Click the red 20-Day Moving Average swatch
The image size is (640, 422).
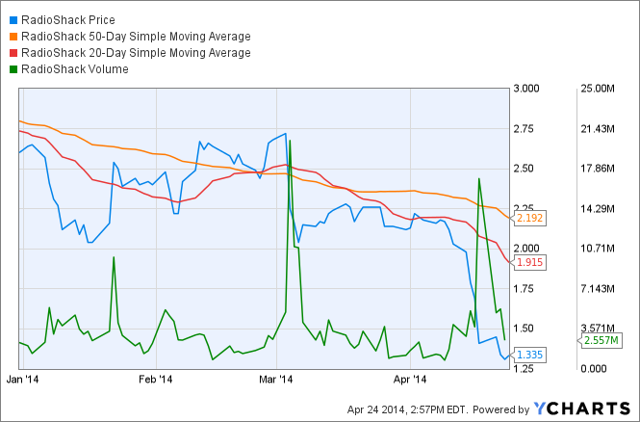click(13, 53)
